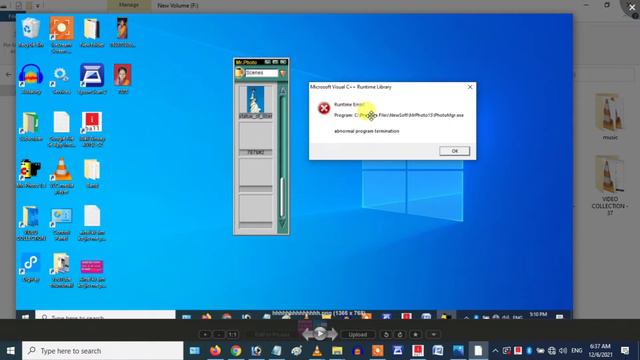Screen dimensions: 640x360
Task: Select the red SBI desktop shortcut icon
Action: [x=92, y=129]
